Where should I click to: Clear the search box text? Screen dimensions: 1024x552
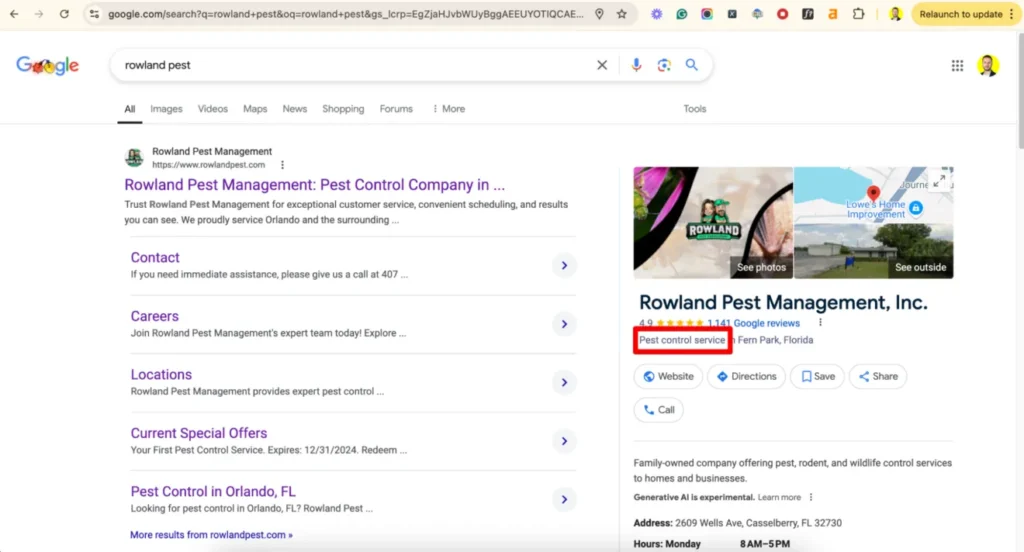coord(602,65)
